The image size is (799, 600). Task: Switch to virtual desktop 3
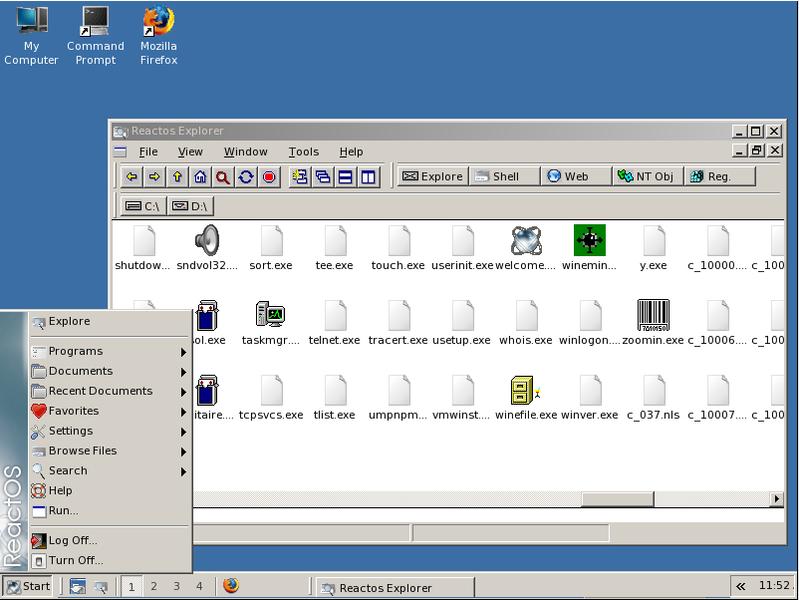(176, 586)
